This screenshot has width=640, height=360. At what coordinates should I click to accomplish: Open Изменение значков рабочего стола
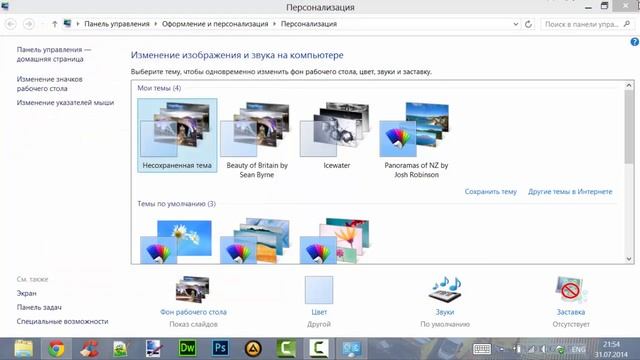tap(49, 84)
